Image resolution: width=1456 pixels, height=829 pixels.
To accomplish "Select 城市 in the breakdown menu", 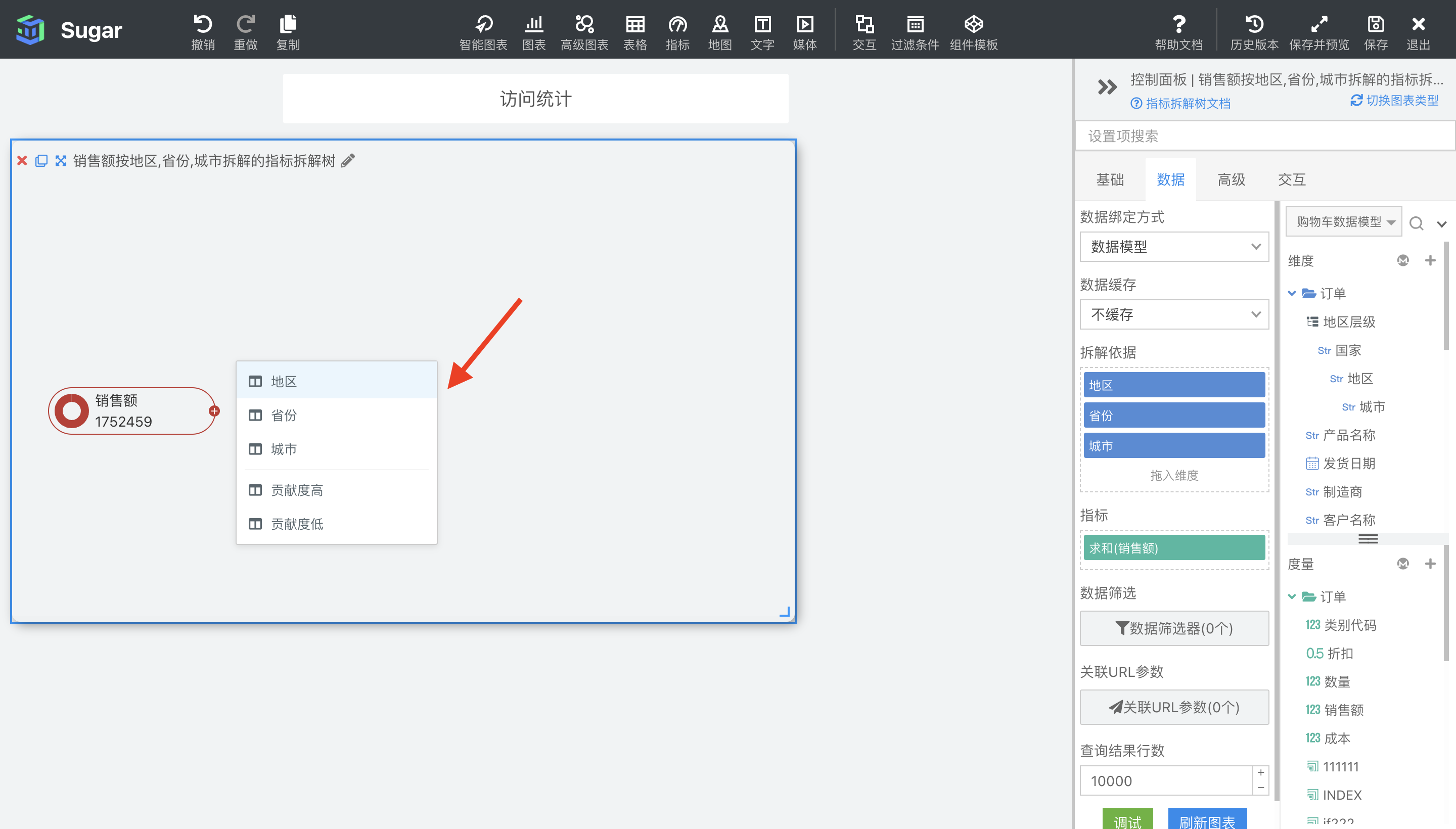I will click(337, 449).
